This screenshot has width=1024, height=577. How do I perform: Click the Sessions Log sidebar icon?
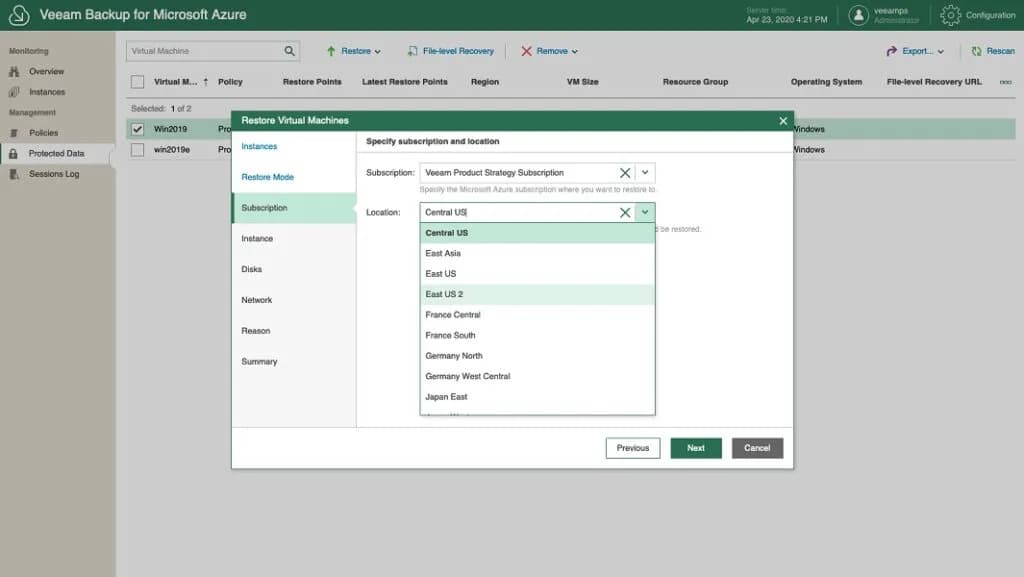[x=14, y=174]
